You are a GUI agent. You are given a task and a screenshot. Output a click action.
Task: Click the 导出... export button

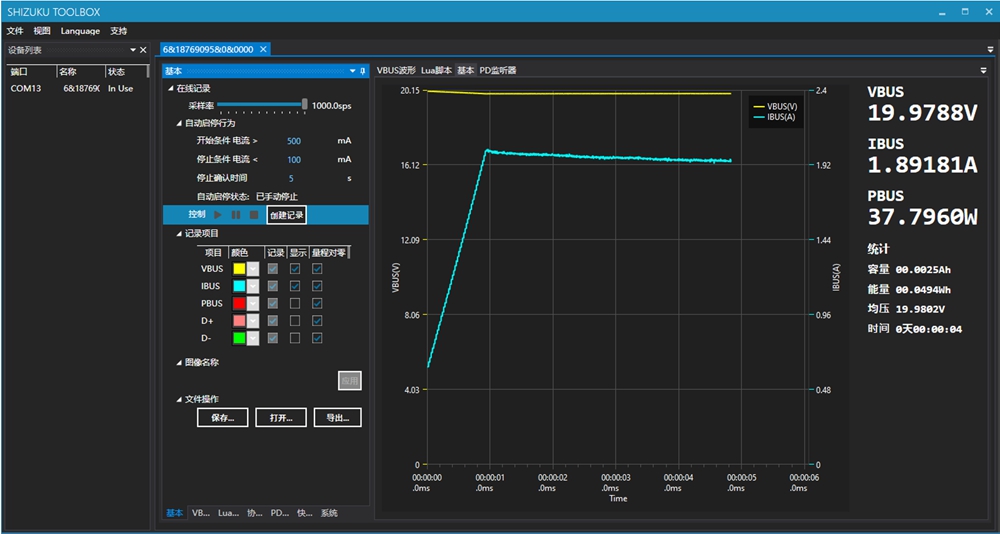click(x=337, y=418)
